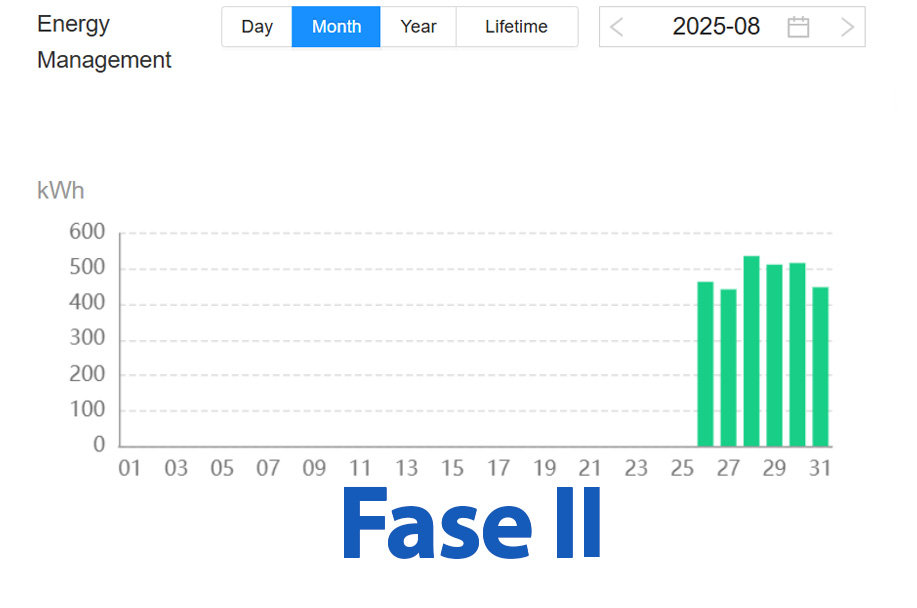Viewport: 917px width, 608px height.
Task: Click the 2025-08 date field
Action: (716, 27)
